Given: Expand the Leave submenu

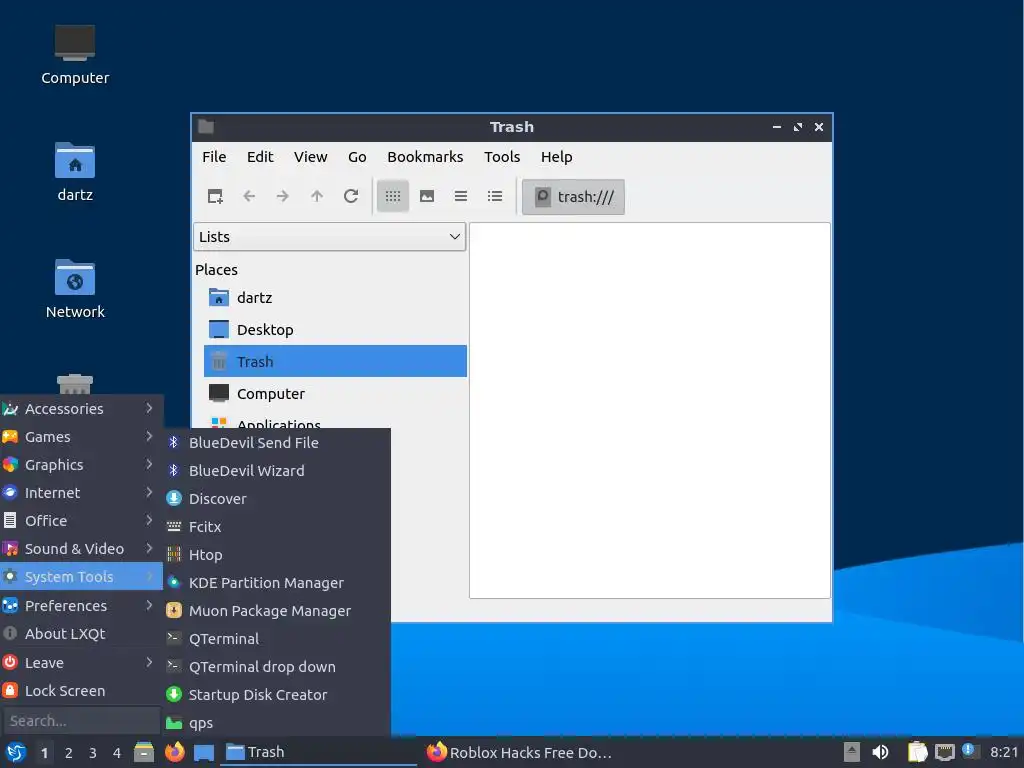Looking at the screenshot, I should (81, 663).
